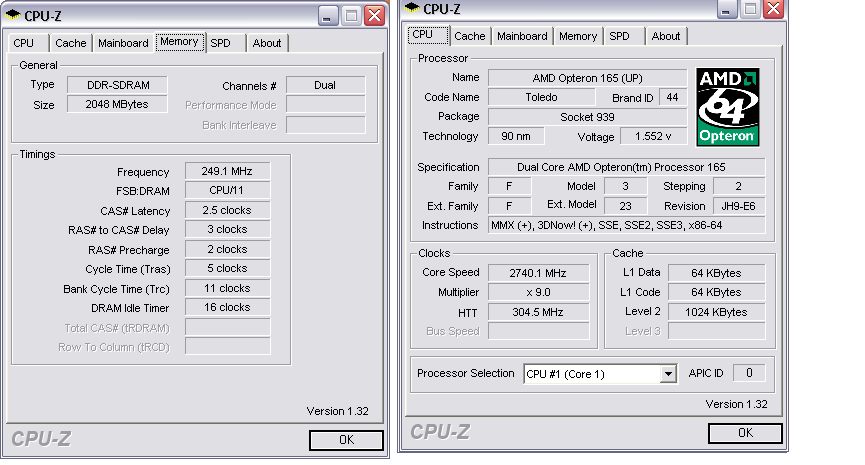Click the APIC ID value 0

pos(749,373)
